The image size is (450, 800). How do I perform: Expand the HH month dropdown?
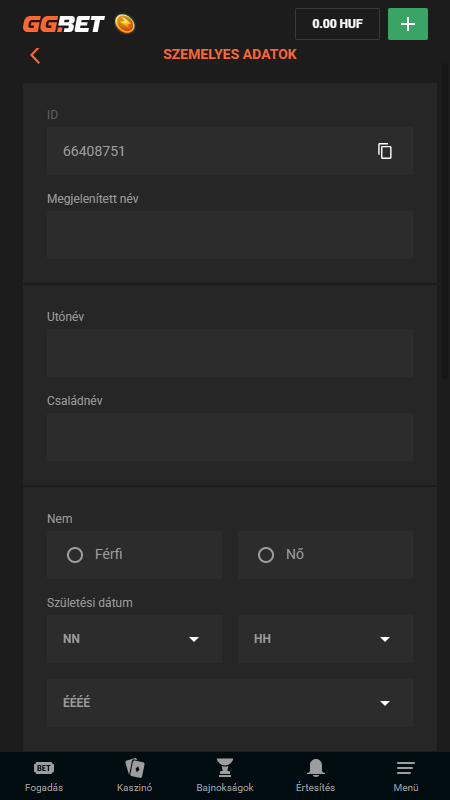326,639
